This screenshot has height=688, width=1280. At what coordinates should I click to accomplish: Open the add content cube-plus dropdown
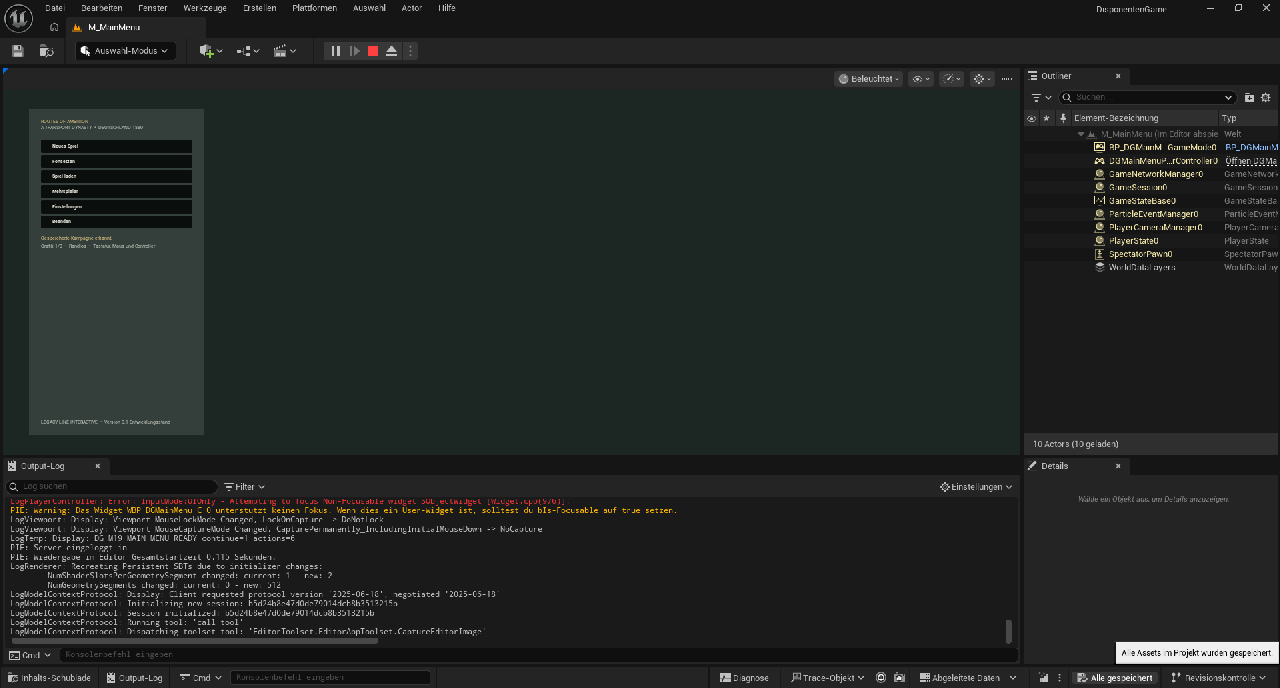pos(211,51)
